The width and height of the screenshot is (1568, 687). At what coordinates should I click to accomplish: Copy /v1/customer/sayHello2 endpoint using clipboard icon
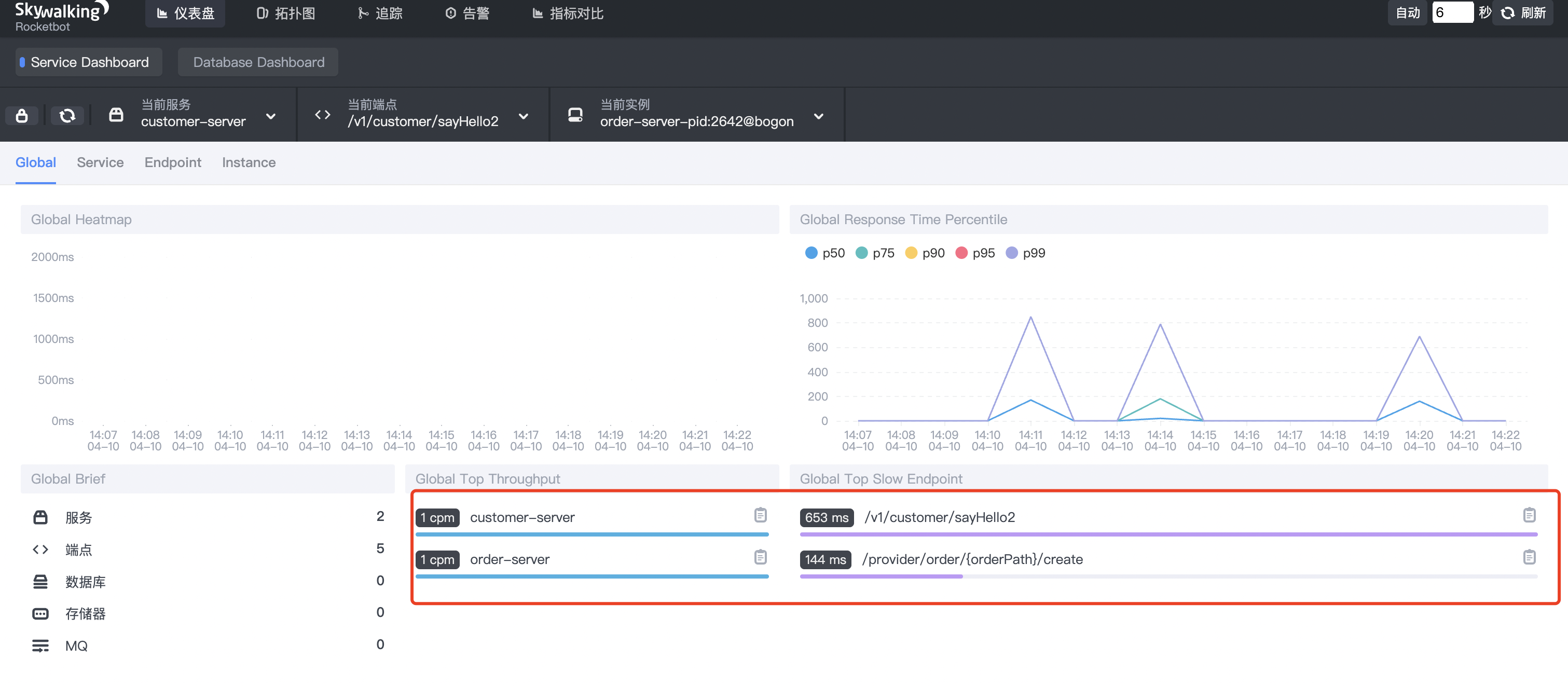pyautogui.click(x=1529, y=515)
